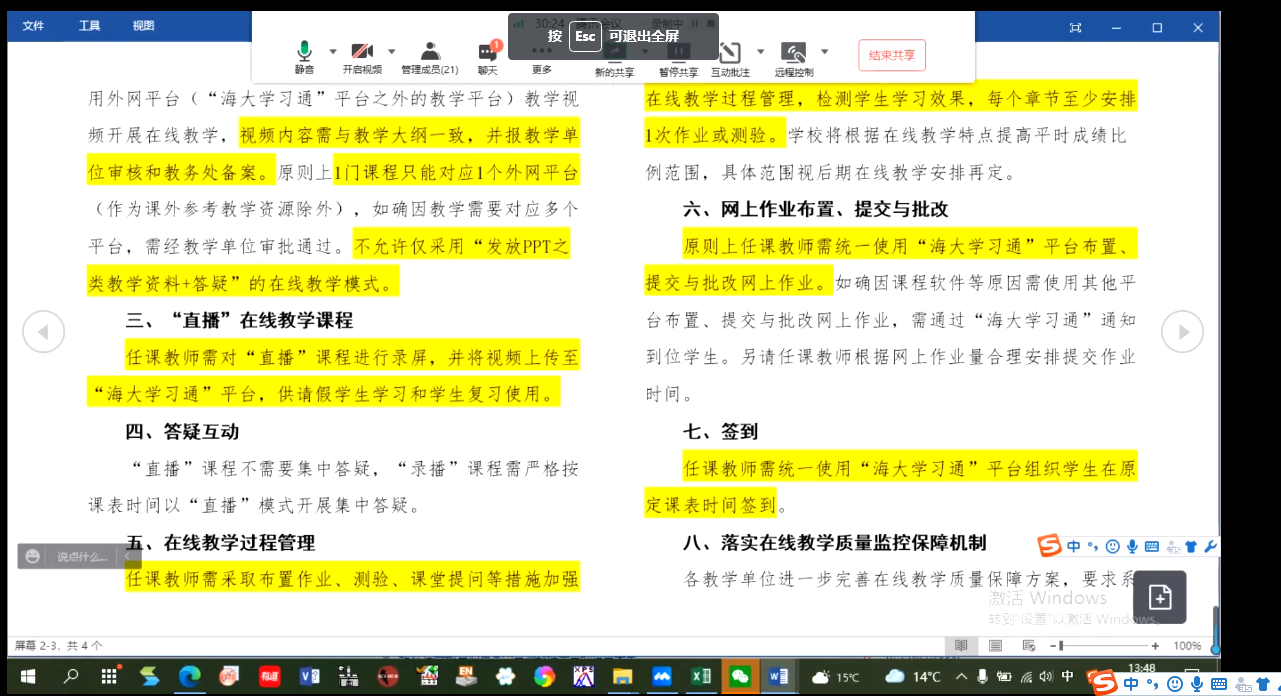Image resolution: width=1281 pixels, height=696 pixels.
Task: Expand audio options arrow beside 静音
Action: 333,51
